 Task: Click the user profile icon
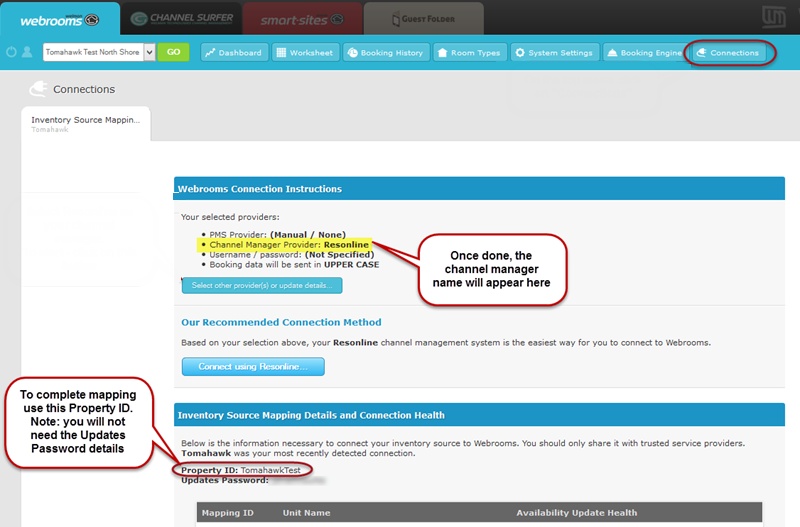click(x=27, y=52)
